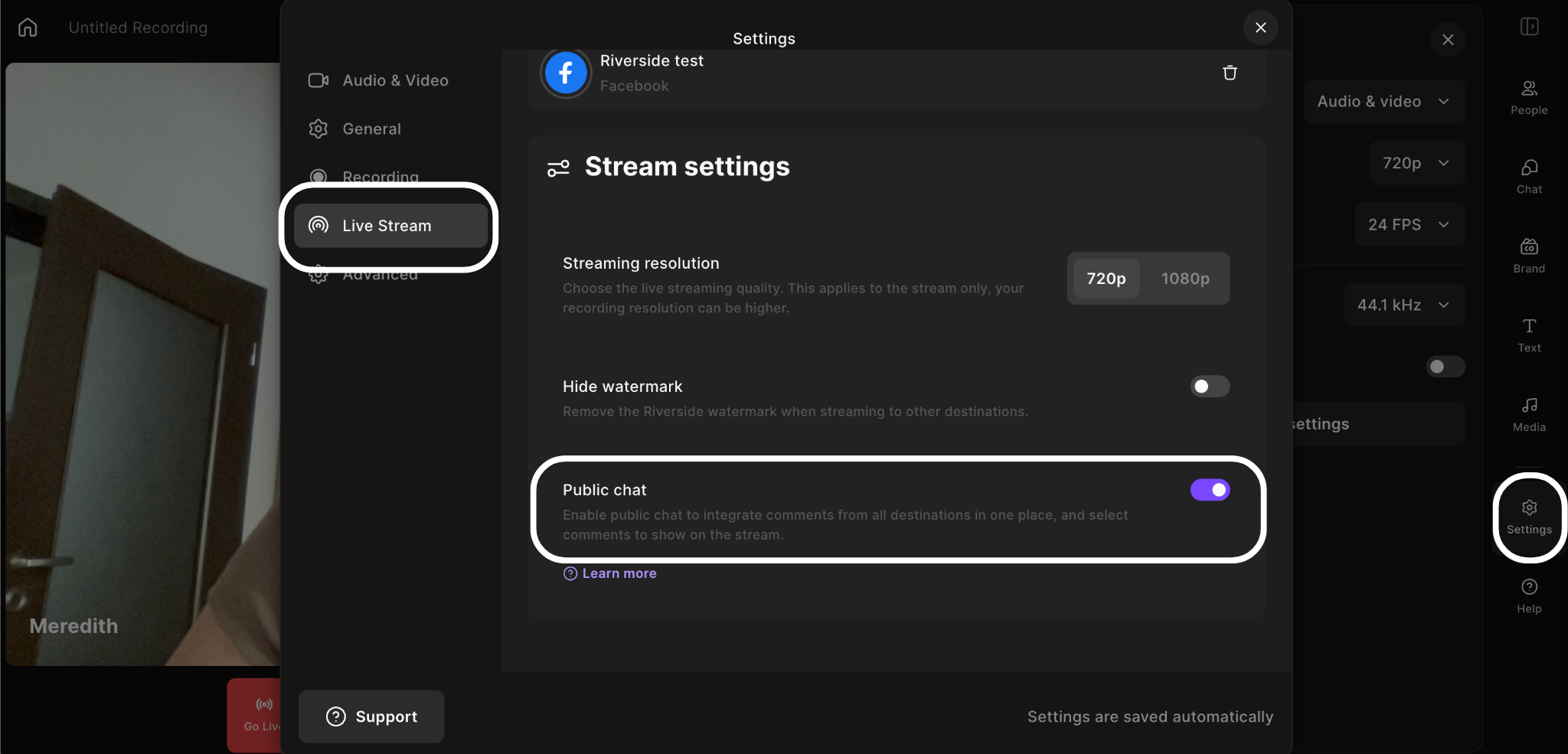Go to home via house icon
Image resolution: width=1568 pixels, height=754 pixels.
click(x=28, y=28)
